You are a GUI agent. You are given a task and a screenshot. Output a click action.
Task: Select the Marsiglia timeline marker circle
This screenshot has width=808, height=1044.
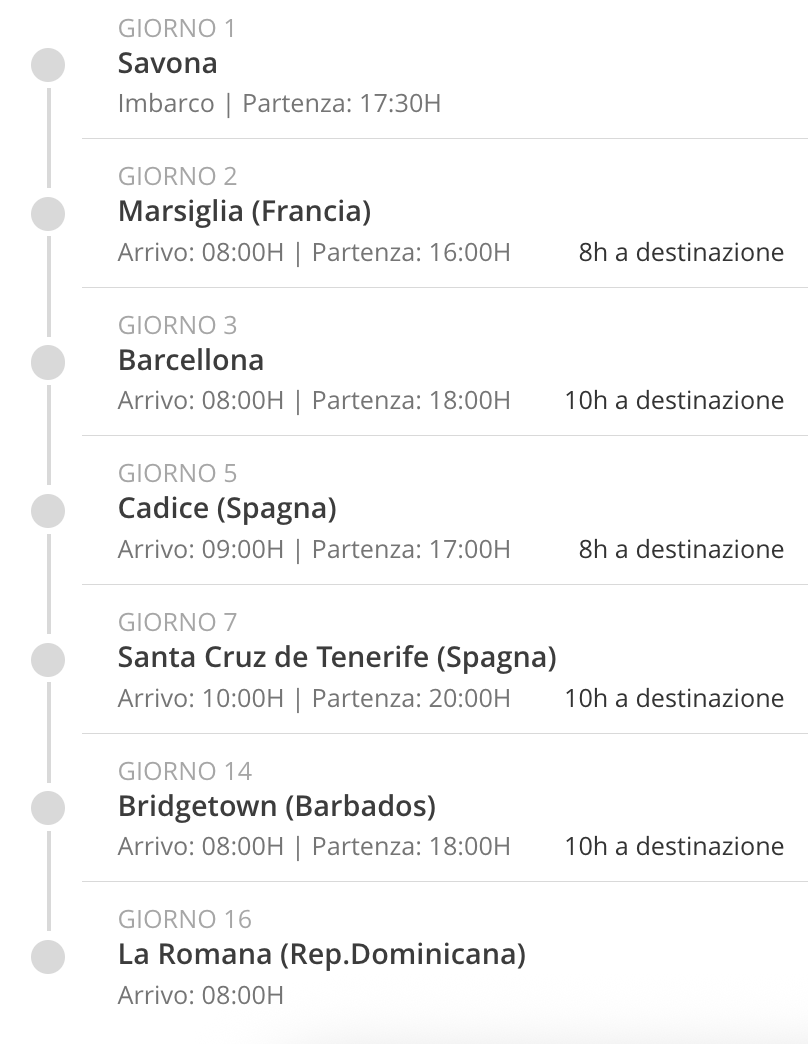pos(48,214)
